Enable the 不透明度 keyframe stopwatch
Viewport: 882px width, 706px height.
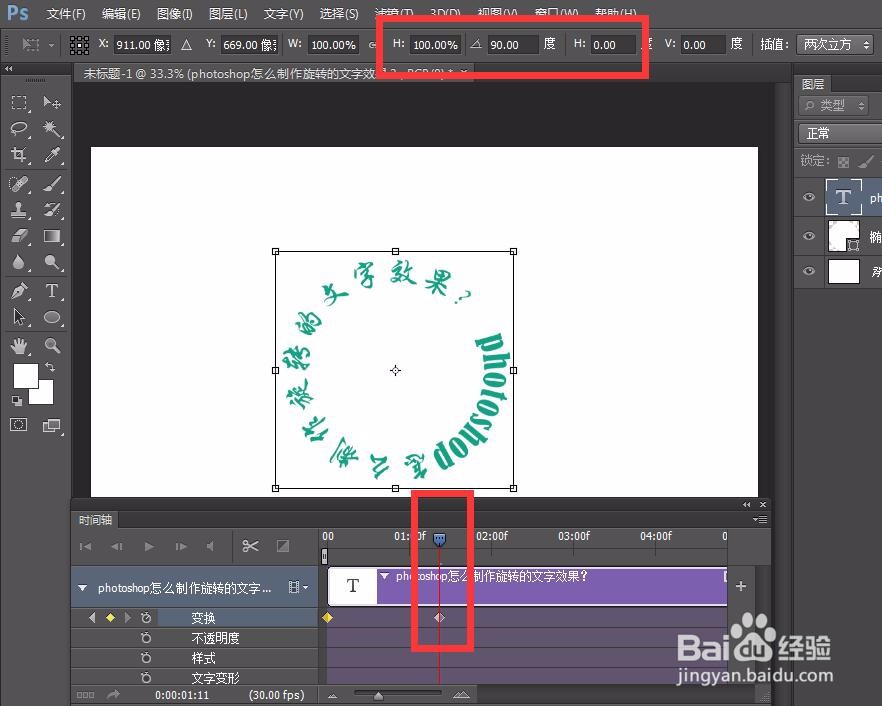[x=146, y=638]
